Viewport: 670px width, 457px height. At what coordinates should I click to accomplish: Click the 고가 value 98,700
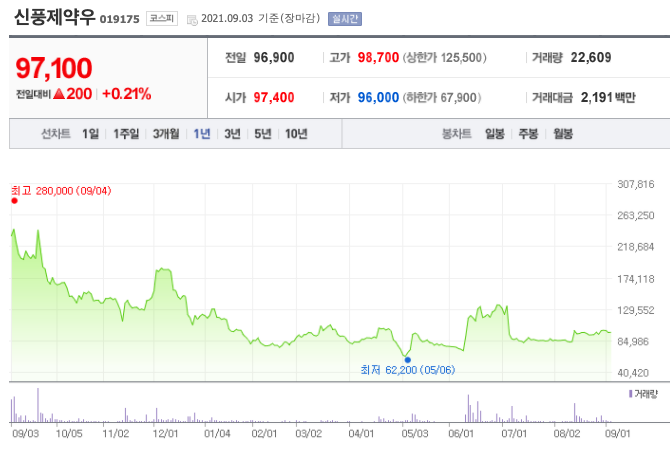tap(378, 58)
